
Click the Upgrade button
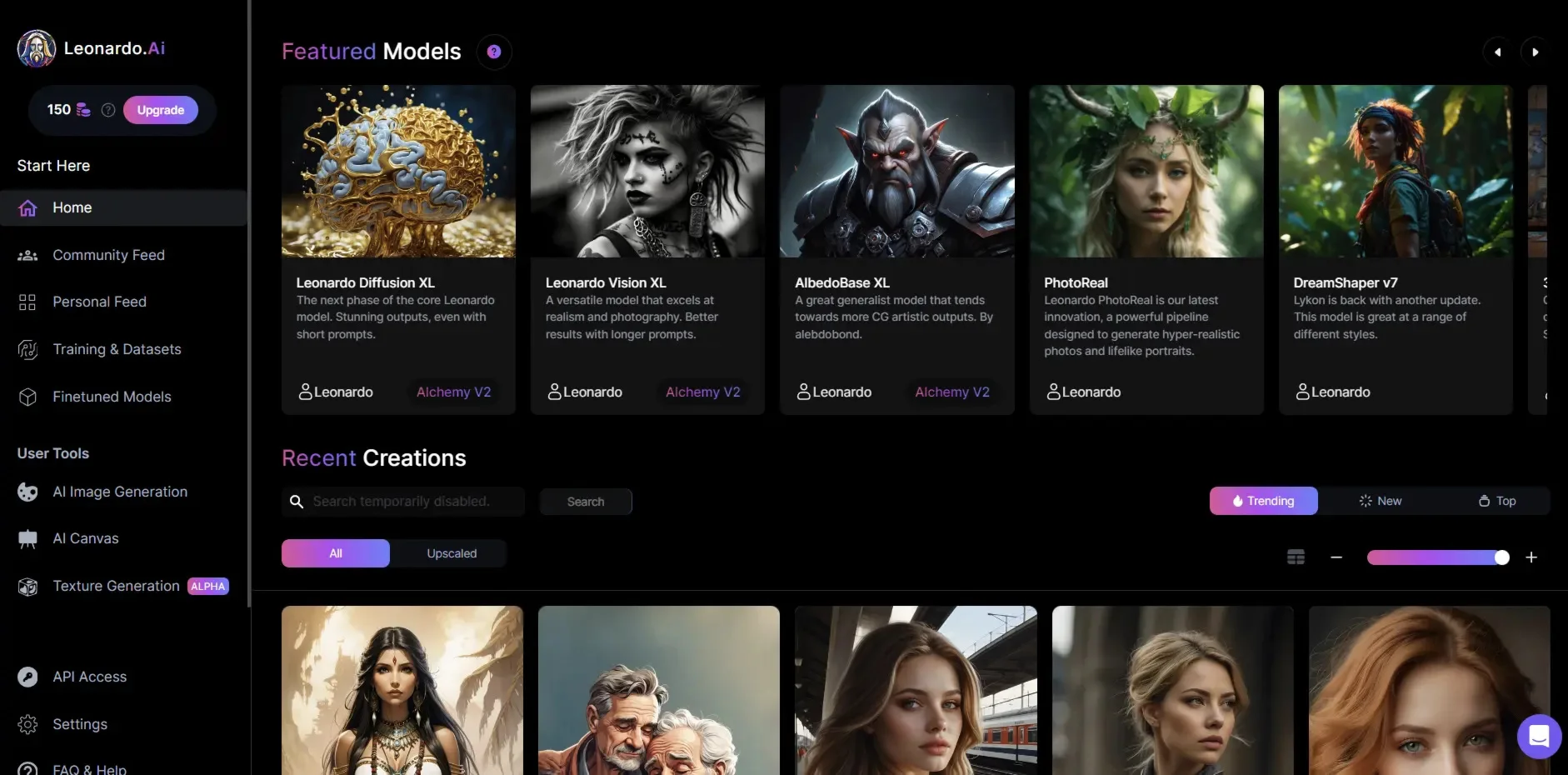(161, 110)
